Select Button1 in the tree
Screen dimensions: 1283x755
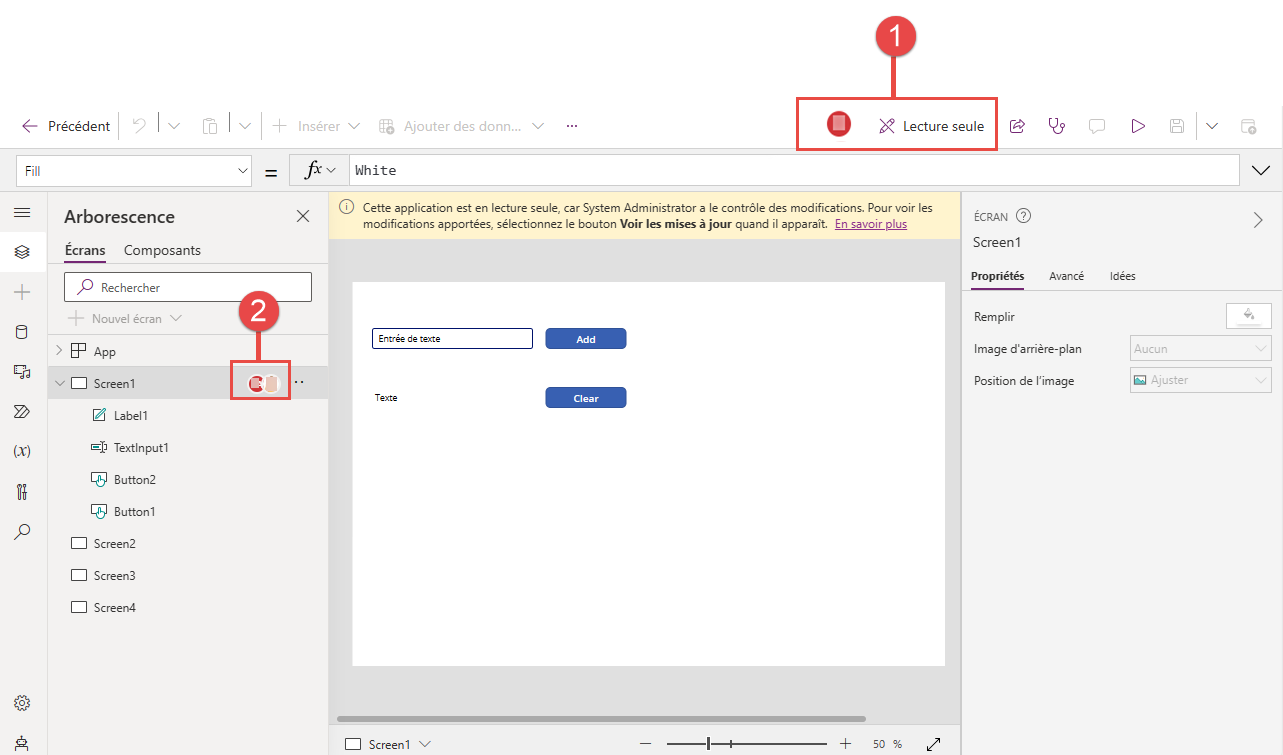pos(135,511)
